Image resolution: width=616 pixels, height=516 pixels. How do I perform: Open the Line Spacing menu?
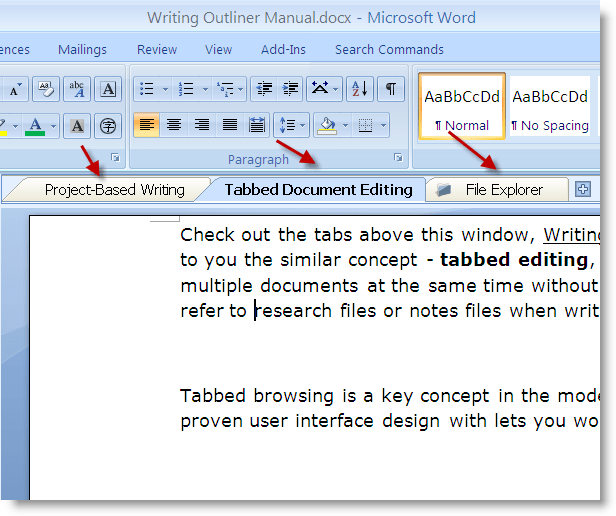click(x=292, y=125)
